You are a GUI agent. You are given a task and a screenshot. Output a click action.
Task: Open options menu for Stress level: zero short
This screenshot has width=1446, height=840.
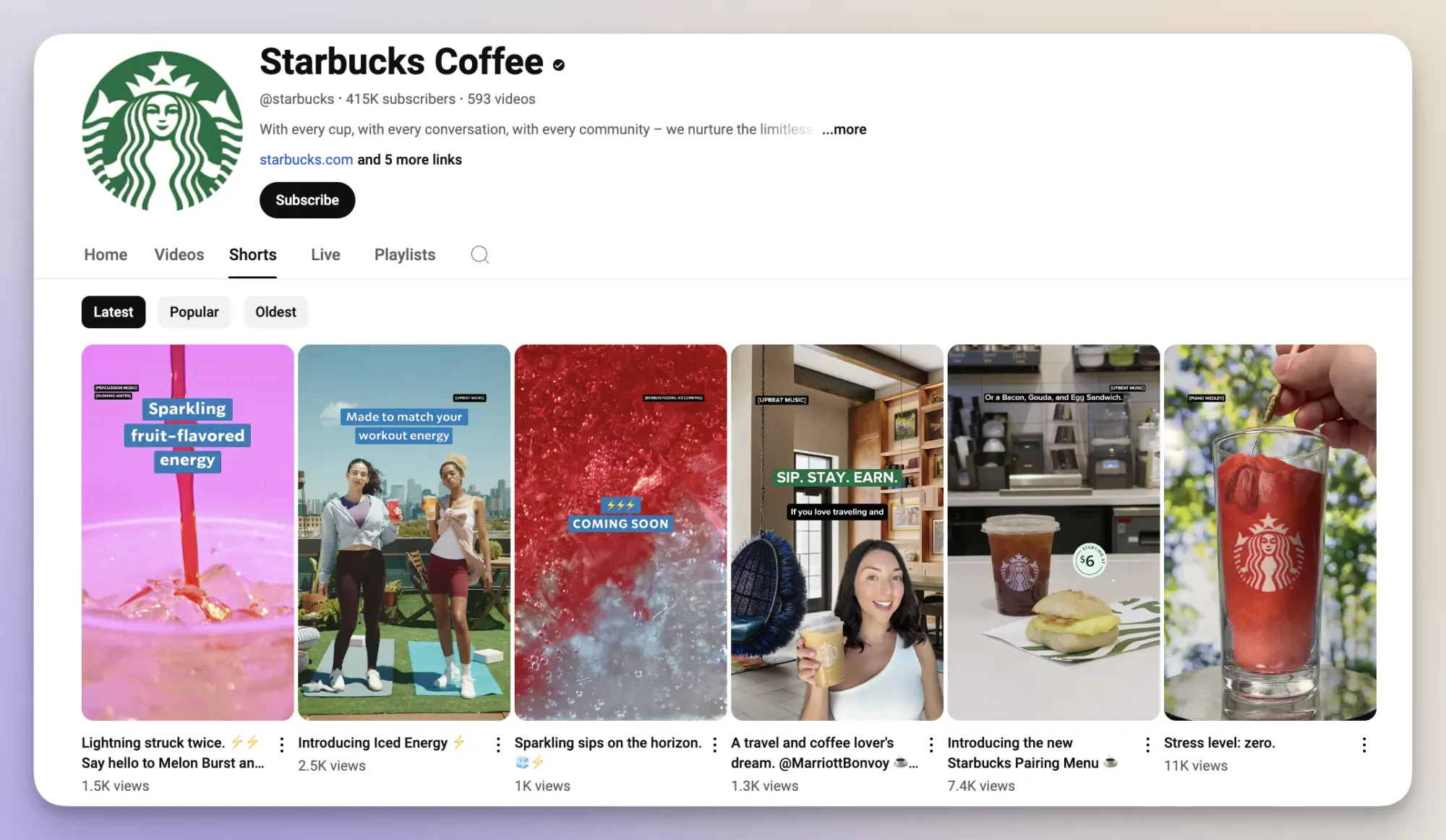coord(1364,744)
